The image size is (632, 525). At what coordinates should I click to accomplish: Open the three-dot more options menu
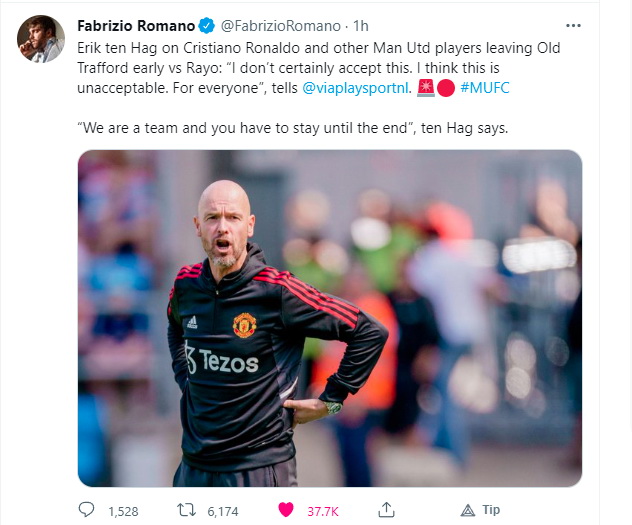pos(573,26)
